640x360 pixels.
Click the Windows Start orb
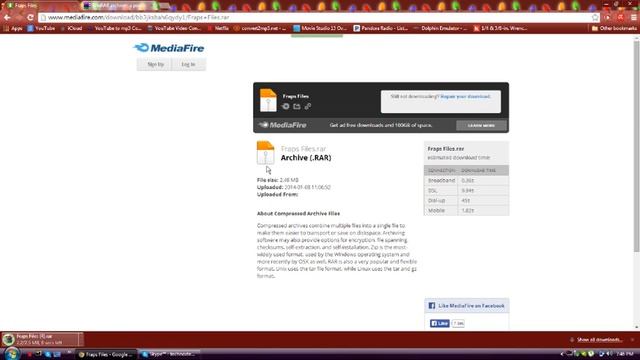point(11,354)
